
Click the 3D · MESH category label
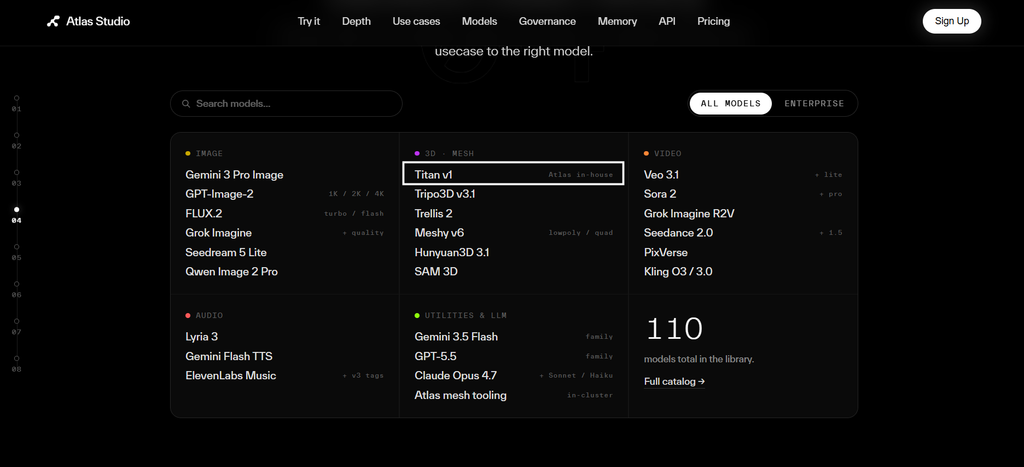pos(449,153)
